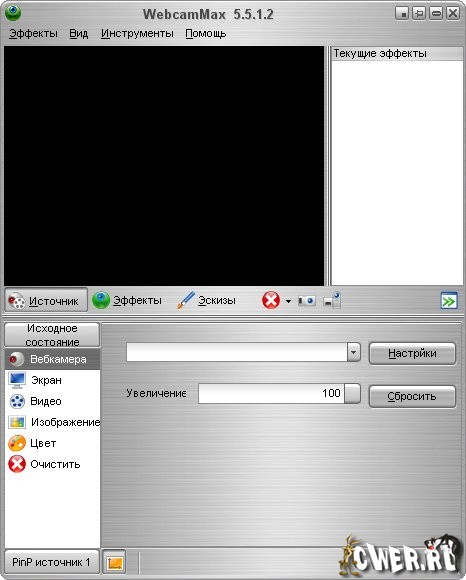466x580 pixels.
Task: Click the Настрйки button
Action: pyautogui.click(x=412, y=354)
